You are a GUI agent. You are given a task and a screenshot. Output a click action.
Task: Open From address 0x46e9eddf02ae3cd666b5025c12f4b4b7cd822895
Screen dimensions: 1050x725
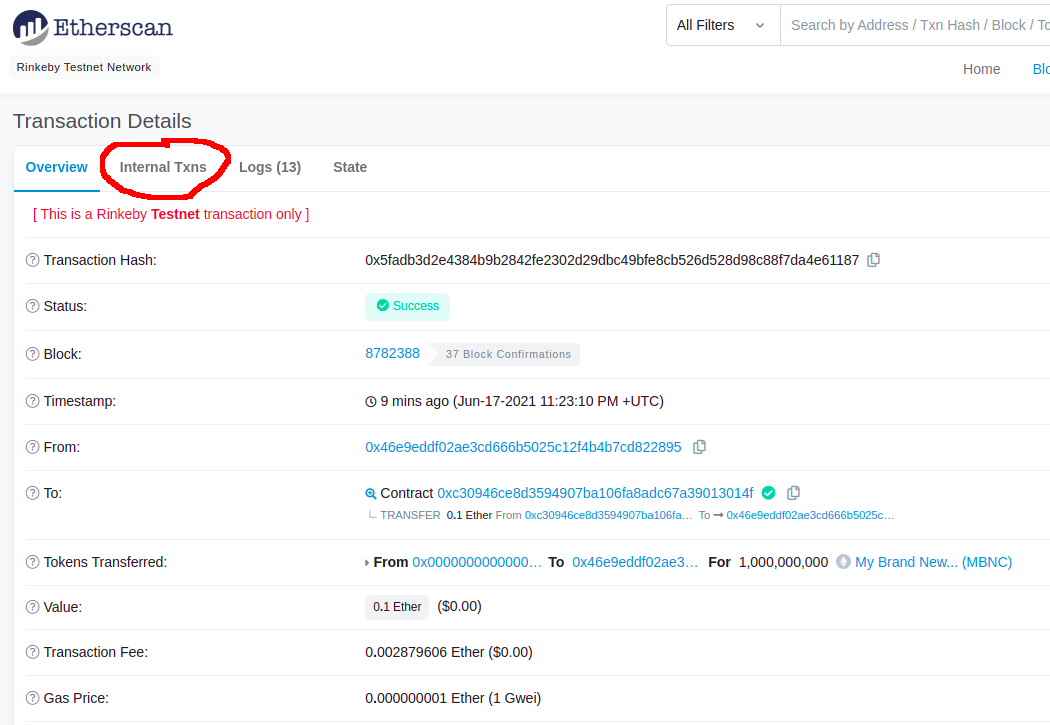click(523, 447)
